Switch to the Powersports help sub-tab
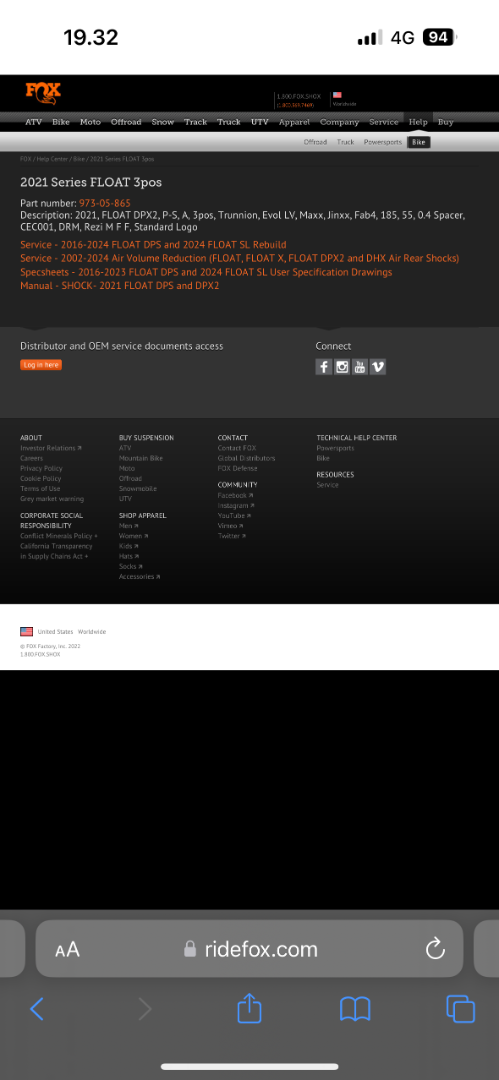The height and width of the screenshot is (1080, 499). click(383, 142)
